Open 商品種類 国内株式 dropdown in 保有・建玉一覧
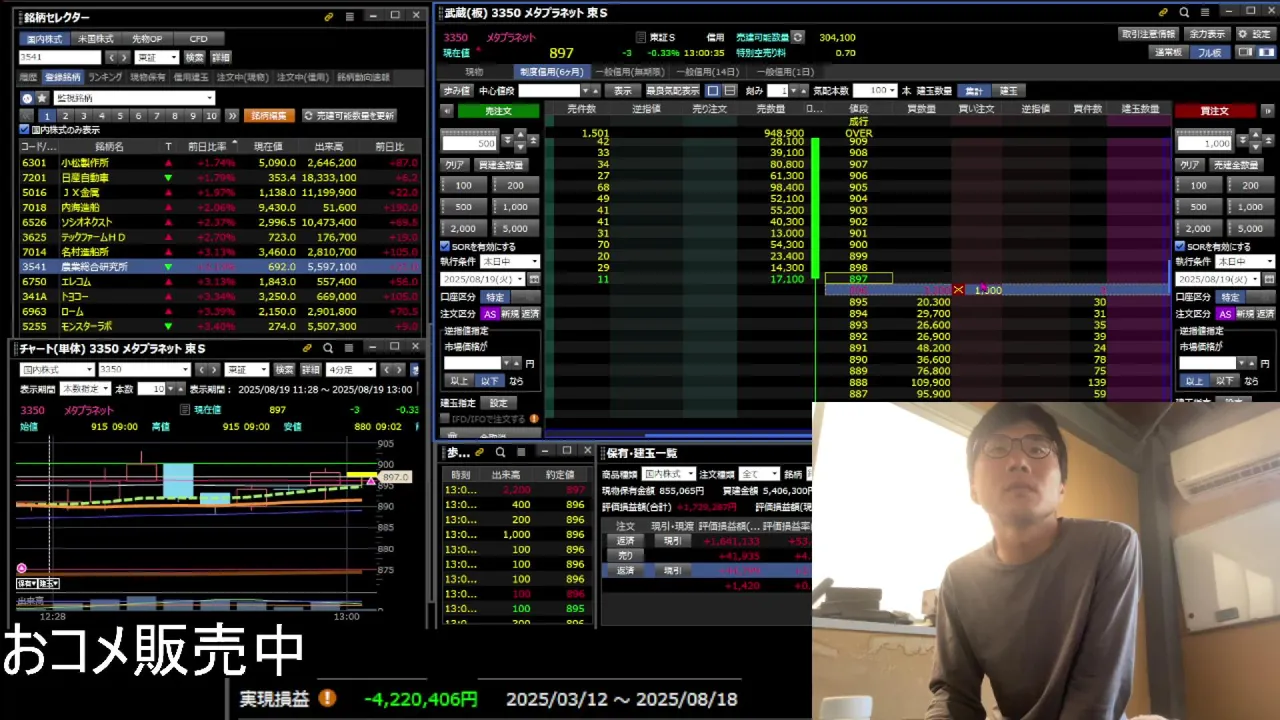Screen dimensions: 1280x720 (669, 474)
